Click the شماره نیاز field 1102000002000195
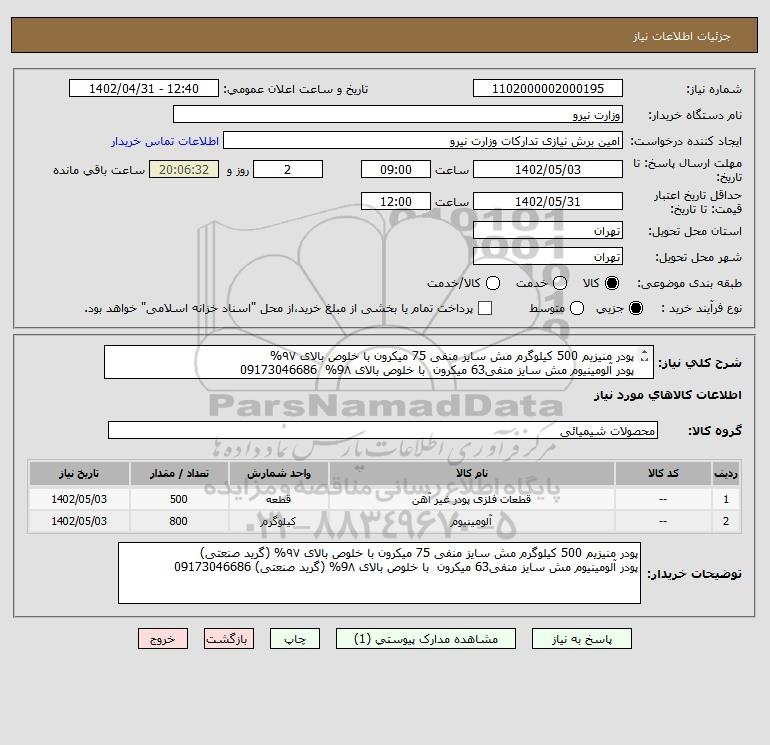This screenshot has width=770, height=745. click(x=548, y=89)
